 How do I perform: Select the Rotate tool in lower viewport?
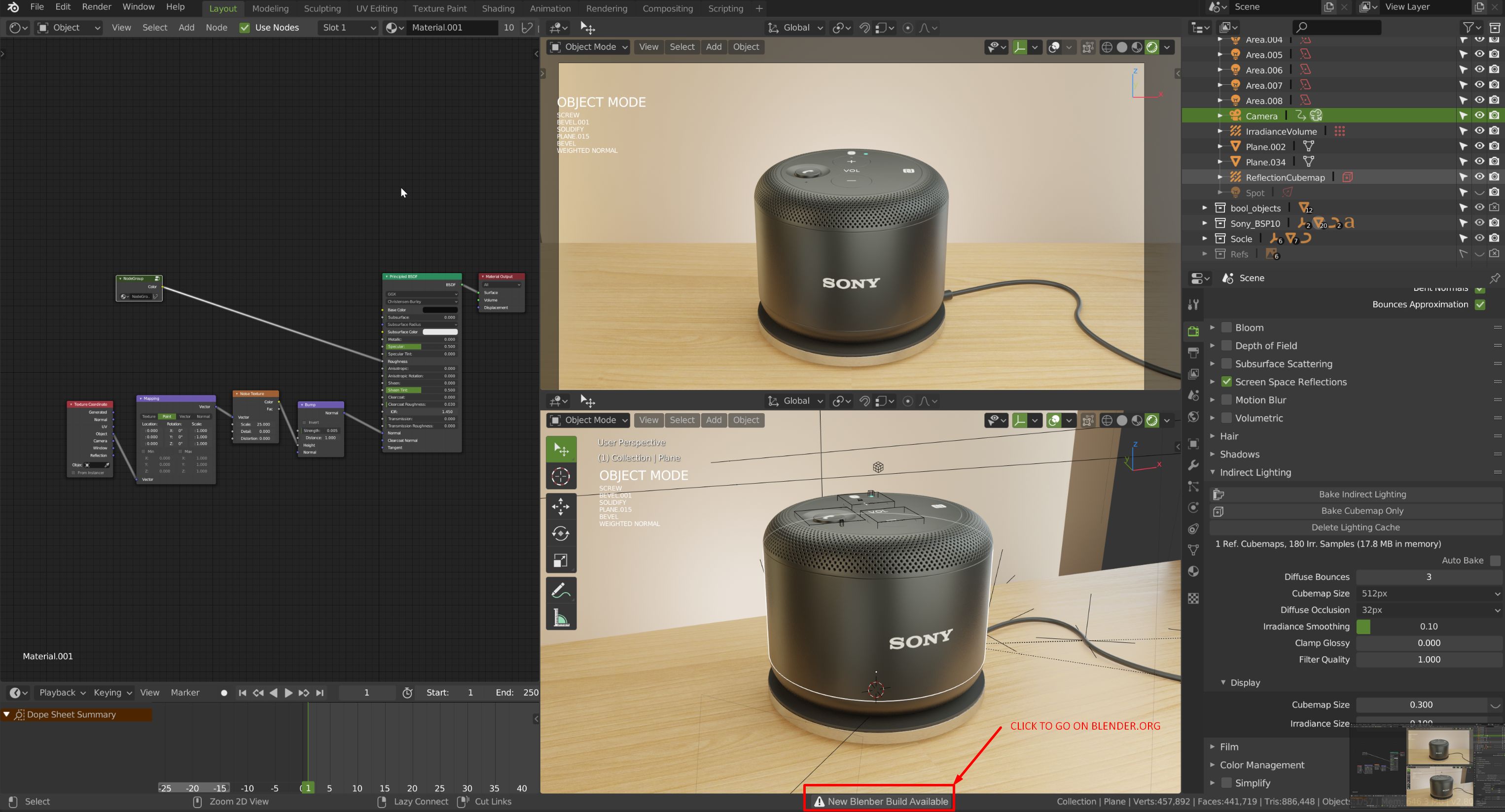(561, 533)
